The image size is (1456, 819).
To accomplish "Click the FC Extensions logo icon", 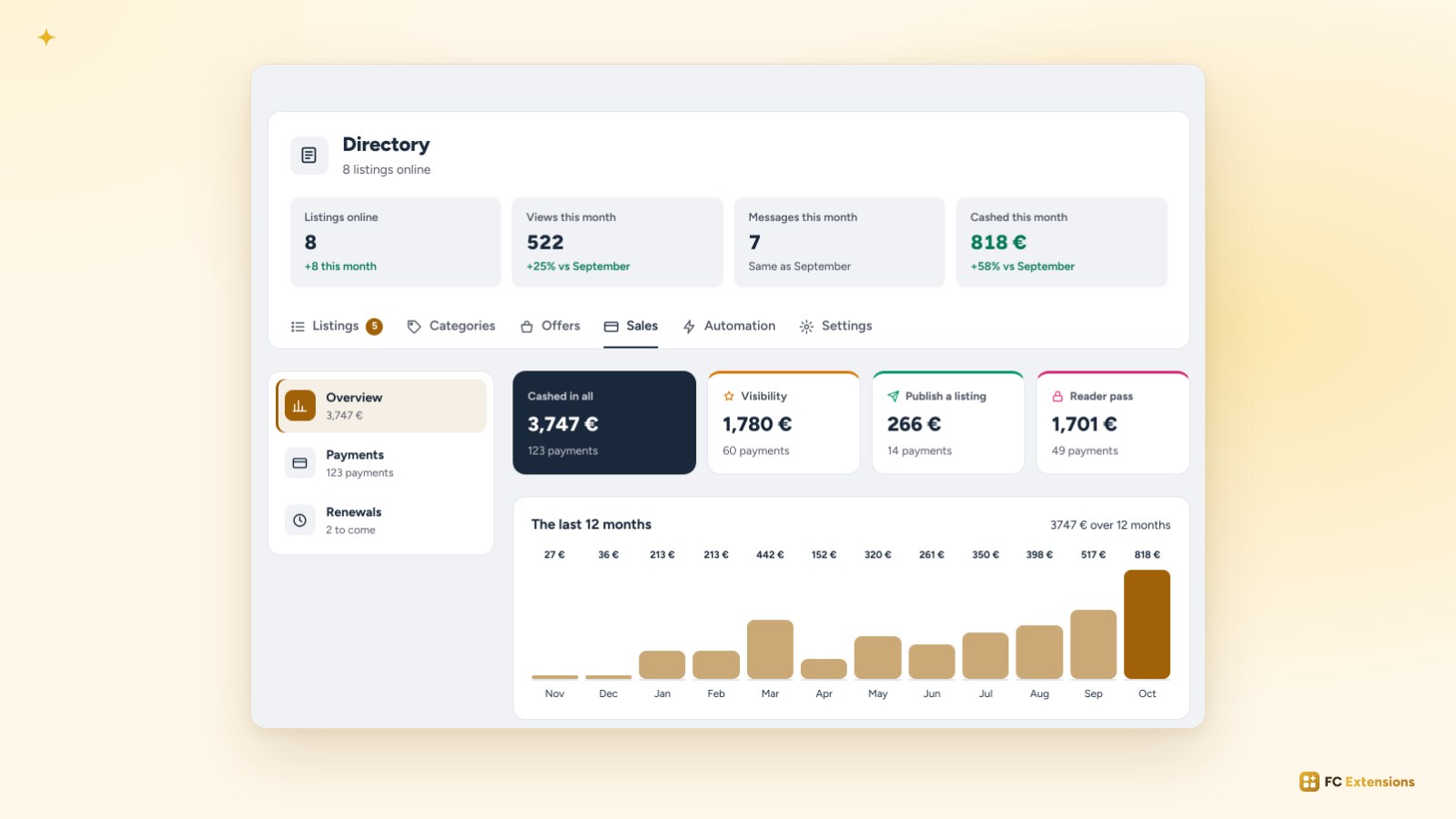I will pos(1309,782).
